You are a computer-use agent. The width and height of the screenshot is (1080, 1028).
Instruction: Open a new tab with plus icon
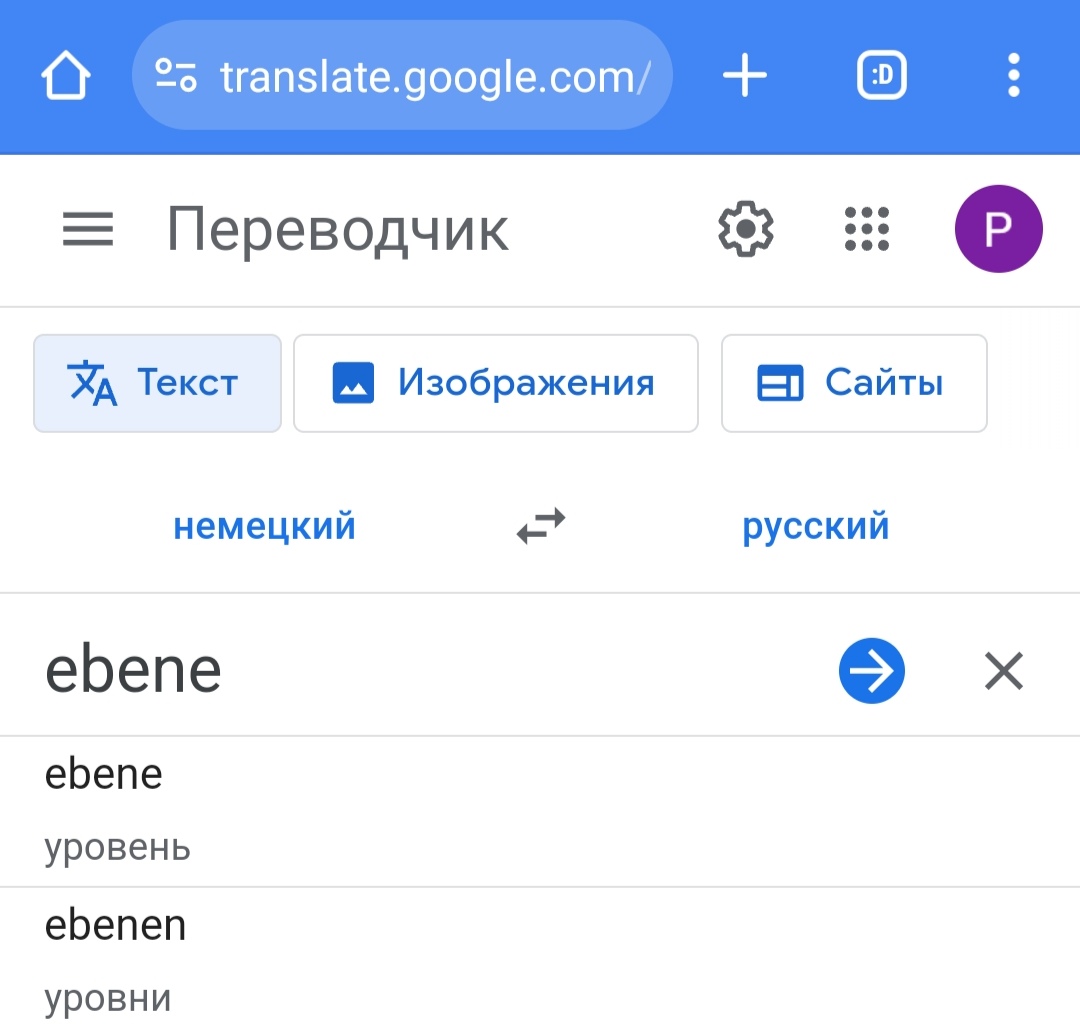[744, 76]
